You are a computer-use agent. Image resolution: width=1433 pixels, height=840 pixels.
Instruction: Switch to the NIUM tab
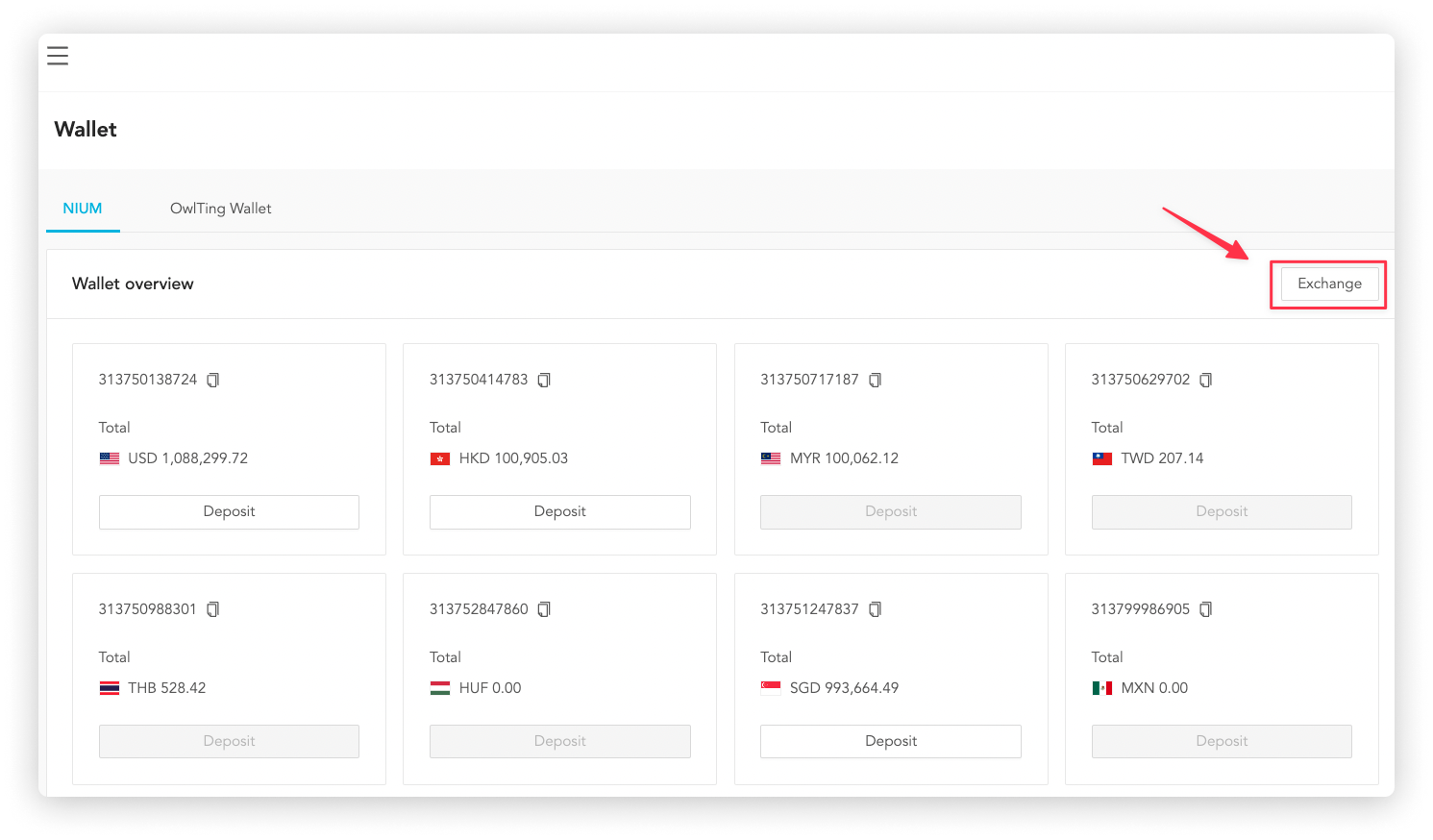(83, 209)
